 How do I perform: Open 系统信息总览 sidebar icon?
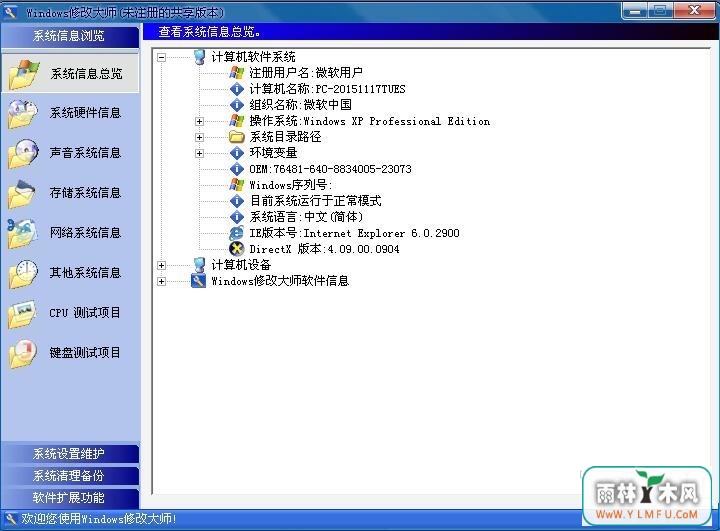pyautogui.click(x=24, y=74)
